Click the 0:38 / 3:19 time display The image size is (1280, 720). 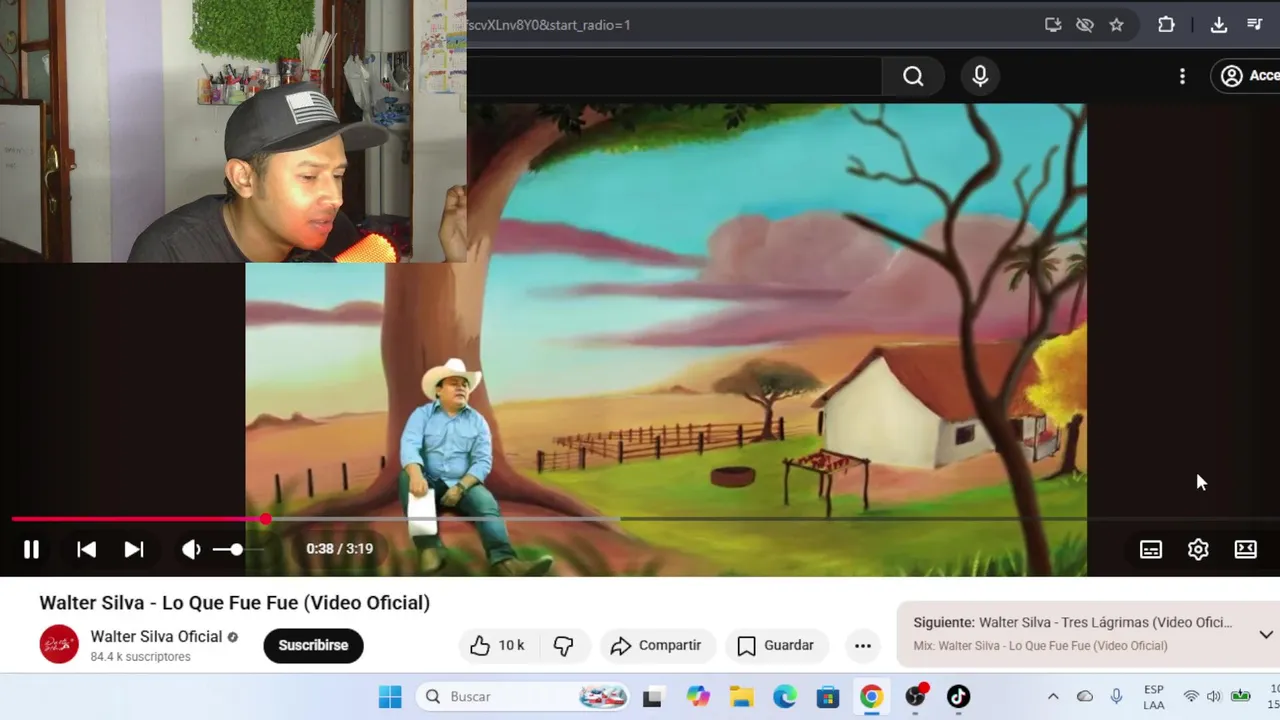339,548
